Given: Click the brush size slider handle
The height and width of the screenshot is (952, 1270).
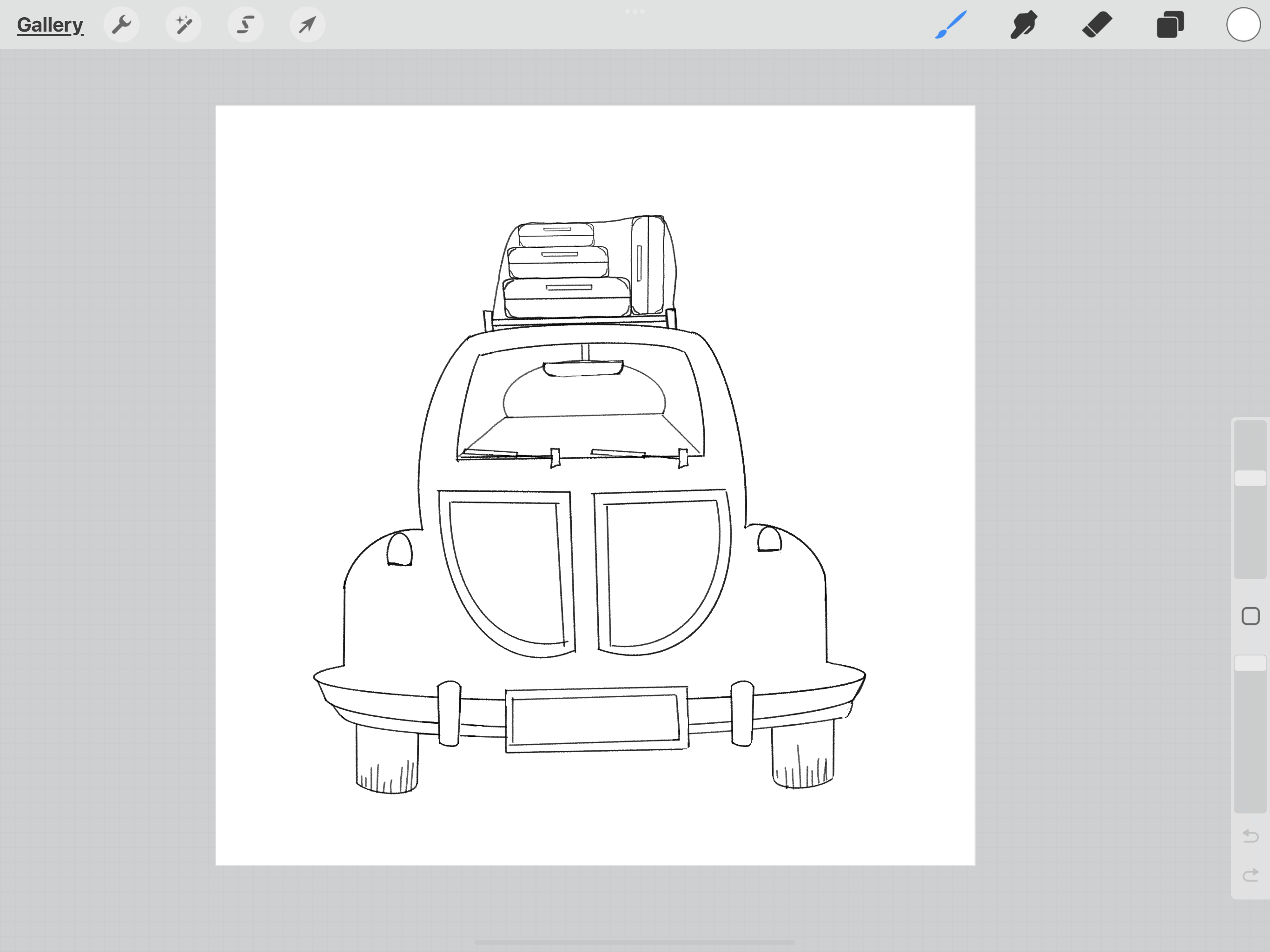Looking at the screenshot, I should tap(1250, 478).
